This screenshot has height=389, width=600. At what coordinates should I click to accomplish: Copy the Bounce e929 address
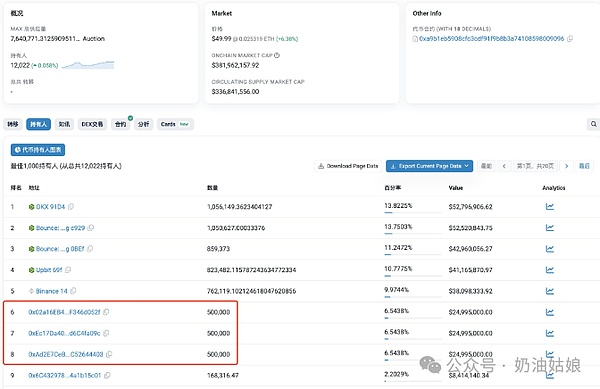pyautogui.click(x=91, y=228)
